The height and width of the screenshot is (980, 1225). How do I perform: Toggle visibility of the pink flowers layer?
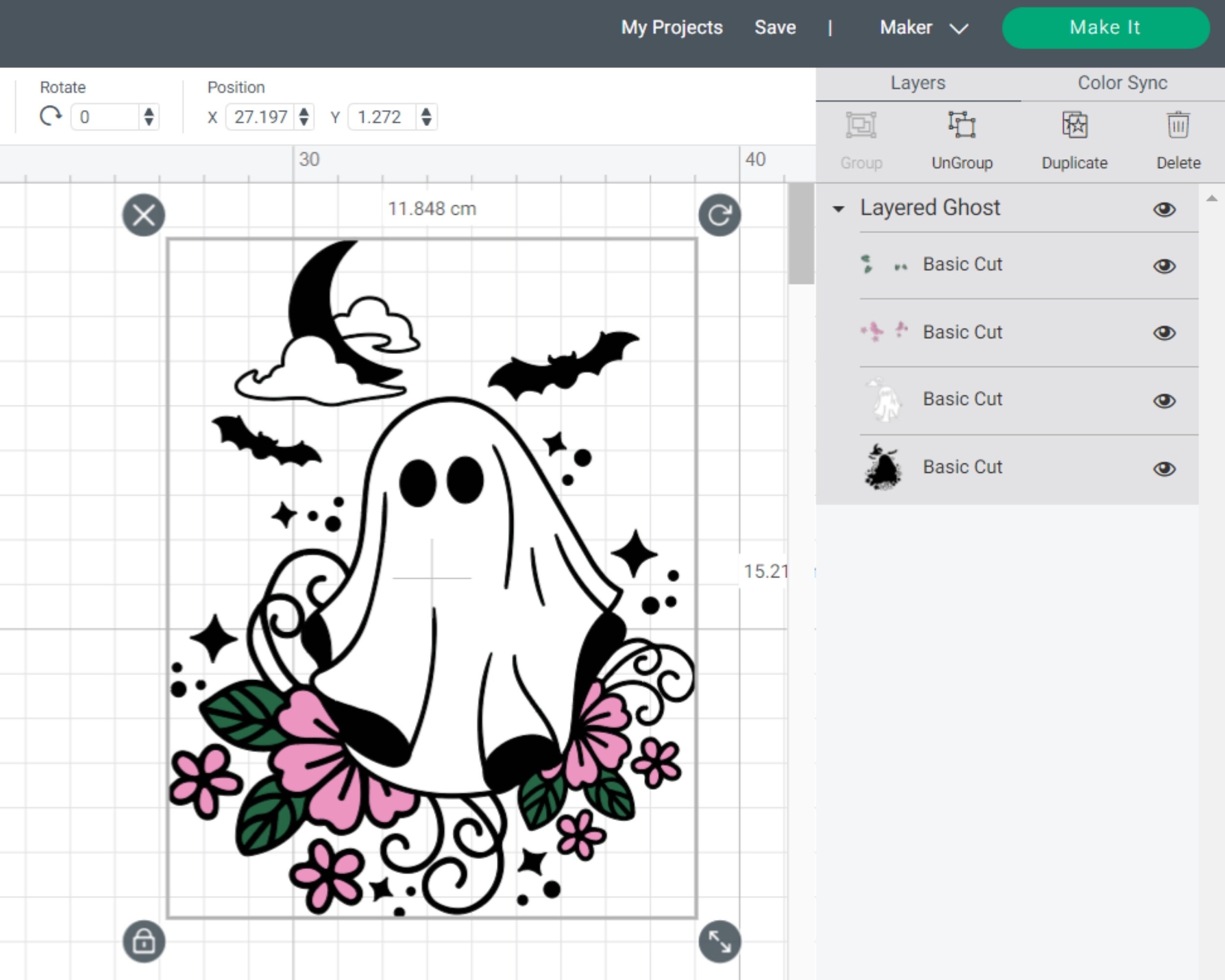(1164, 333)
